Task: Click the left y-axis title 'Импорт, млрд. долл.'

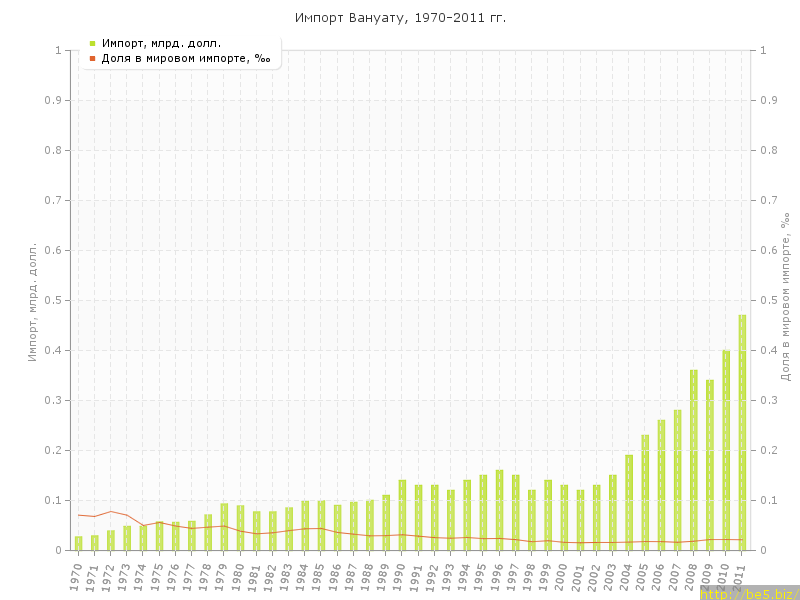Action: tap(32, 300)
